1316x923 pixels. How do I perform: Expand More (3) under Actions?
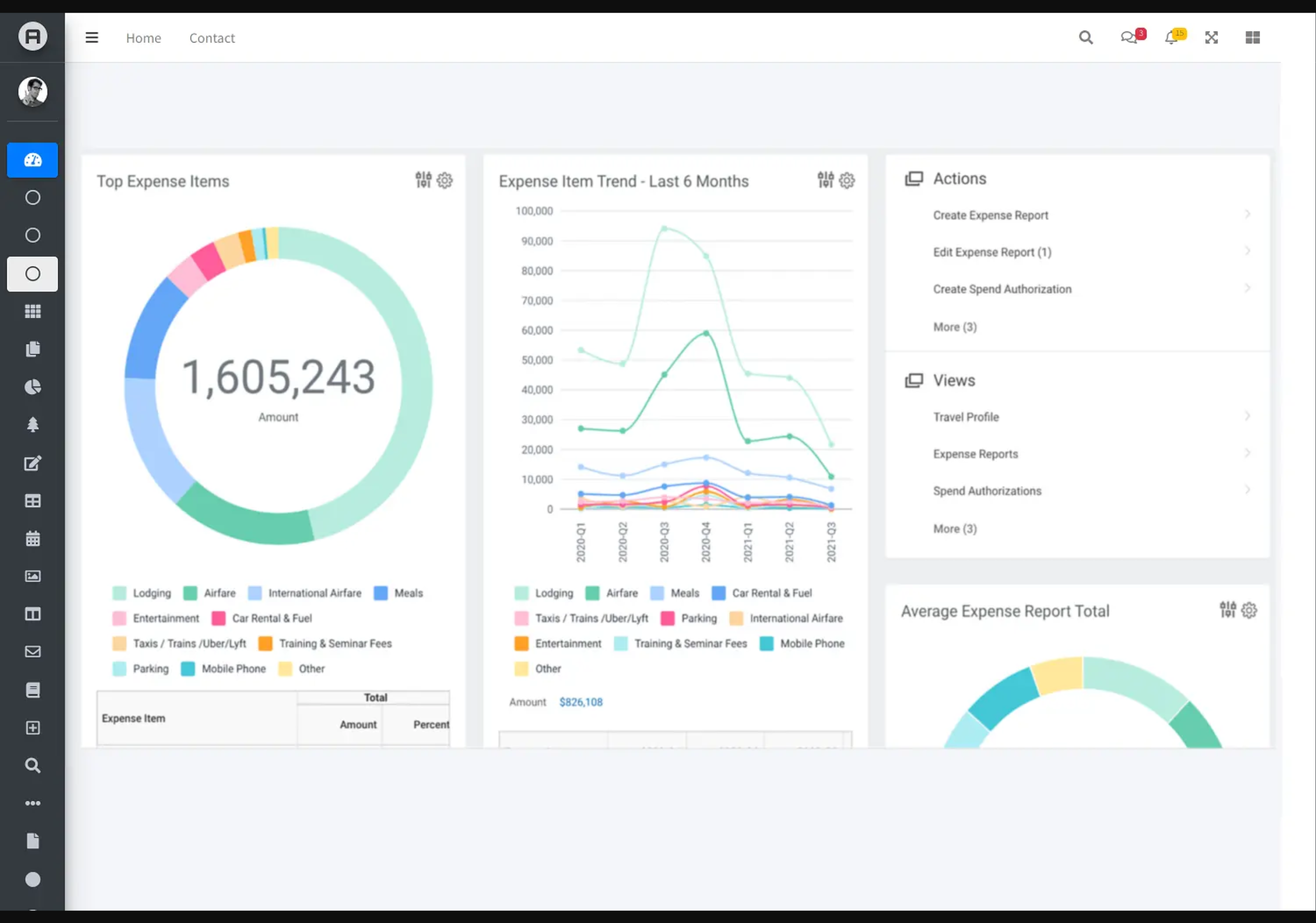pos(955,327)
